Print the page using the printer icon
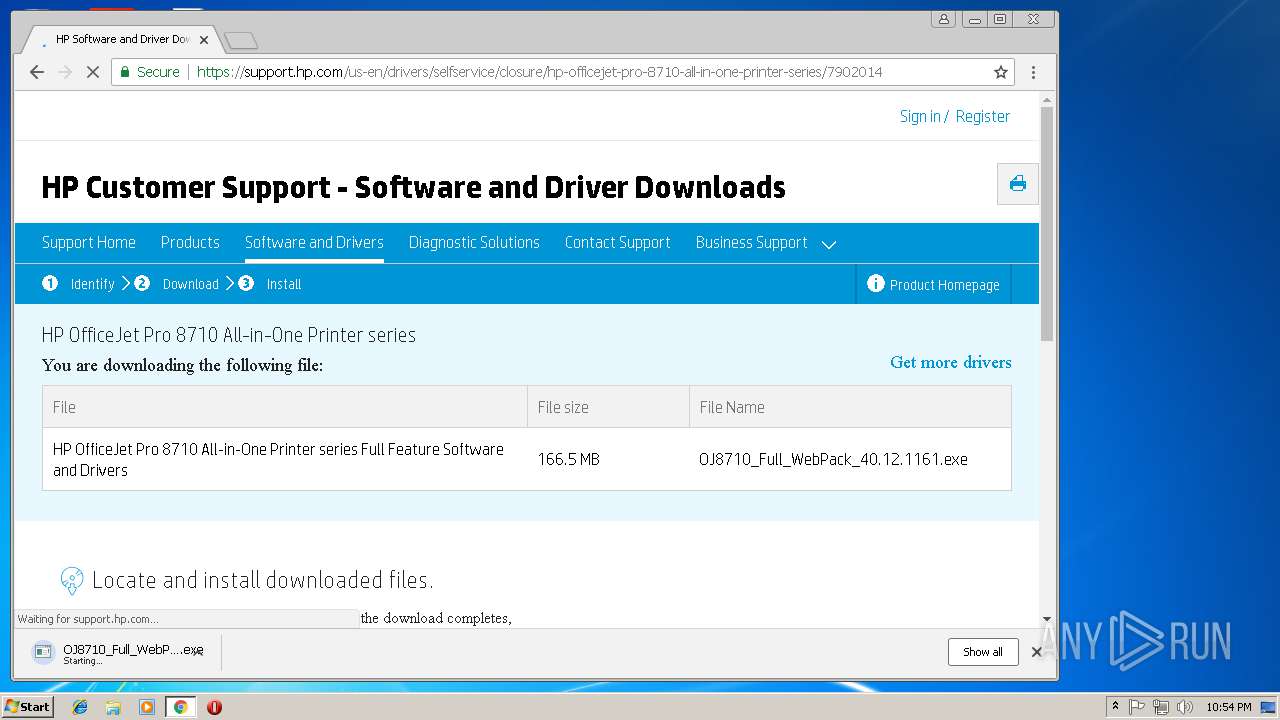This screenshot has width=1280, height=720. click(x=1018, y=184)
